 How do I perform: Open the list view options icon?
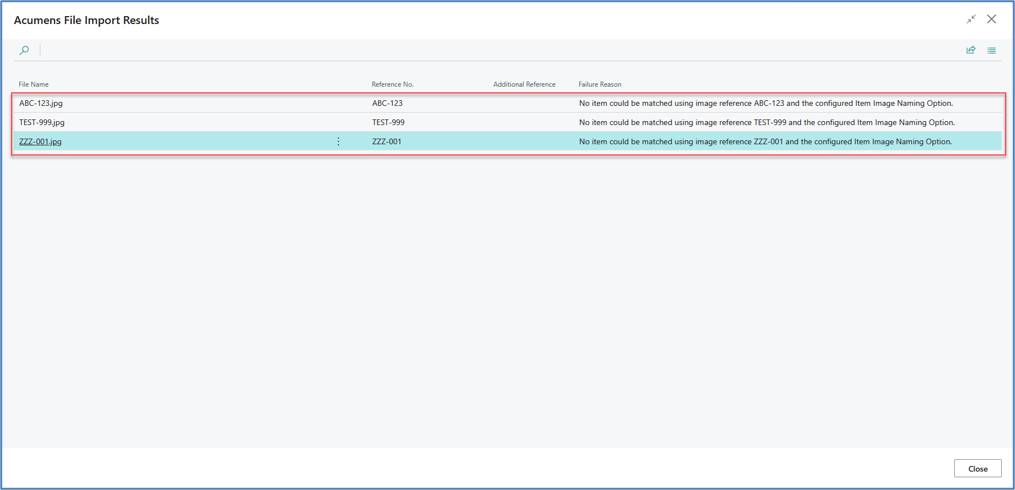[x=991, y=50]
